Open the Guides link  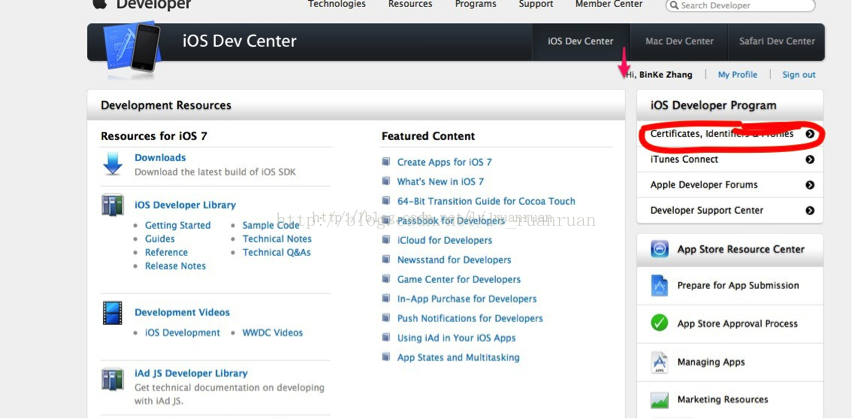pos(160,239)
